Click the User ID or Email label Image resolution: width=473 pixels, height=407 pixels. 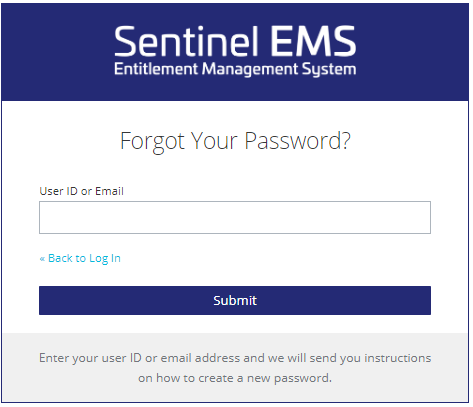[x=81, y=191]
